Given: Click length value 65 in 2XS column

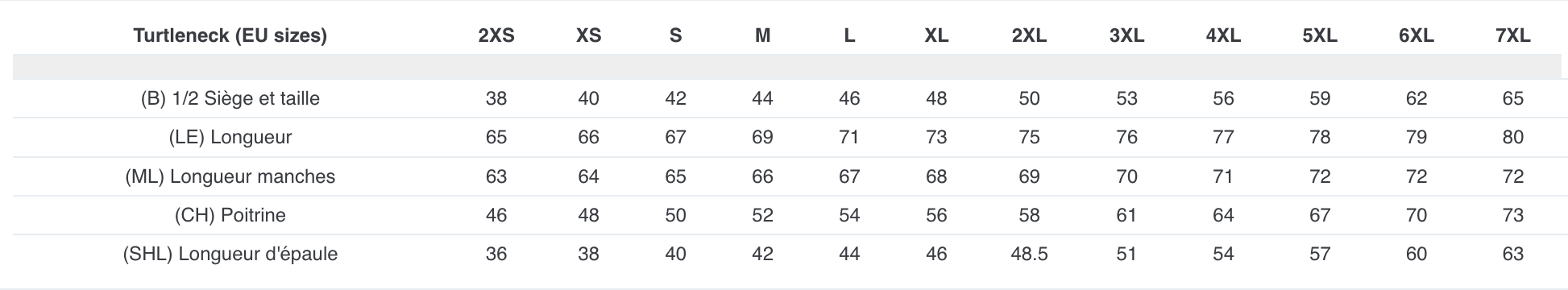Looking at the screenshot, I should point(496,137).
